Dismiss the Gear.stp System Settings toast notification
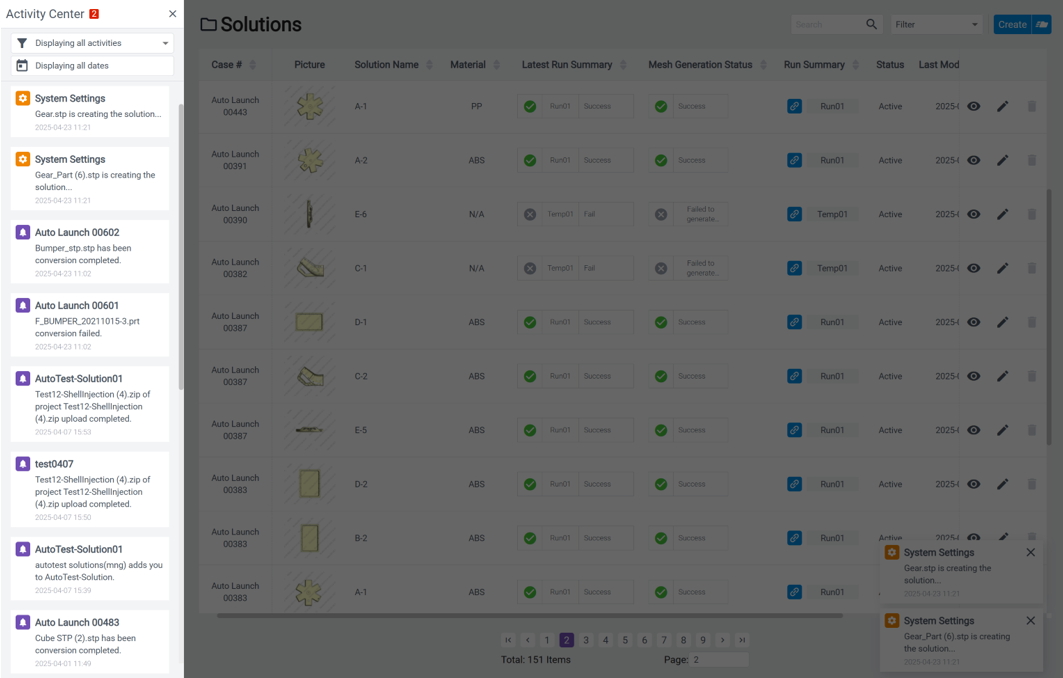Viewport: 1063px width, 678px height. click(1030, 552)
